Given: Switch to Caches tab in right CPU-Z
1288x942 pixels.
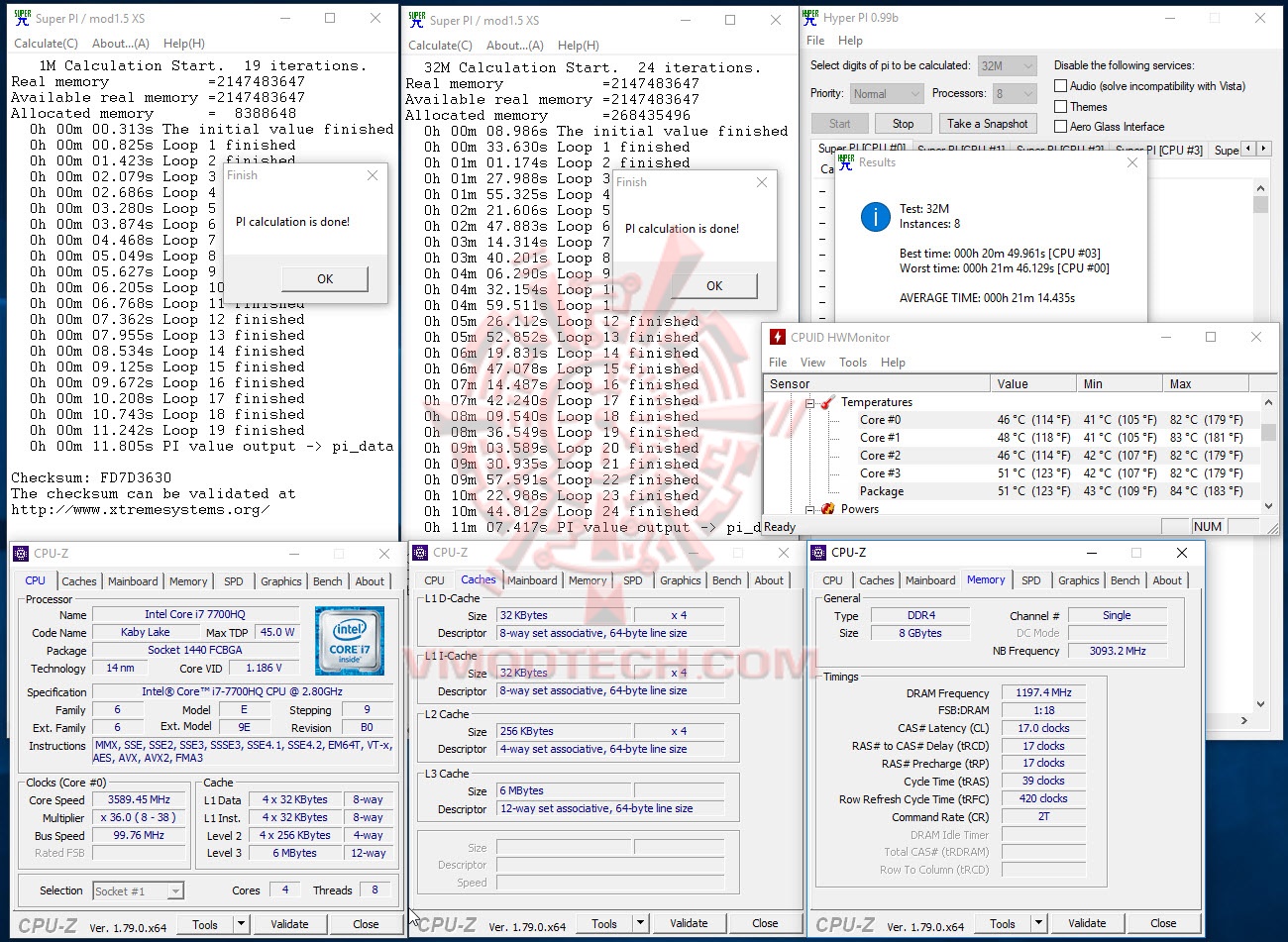Looking at the screenshot, I should pyautogui.click(x=876, y=580).
